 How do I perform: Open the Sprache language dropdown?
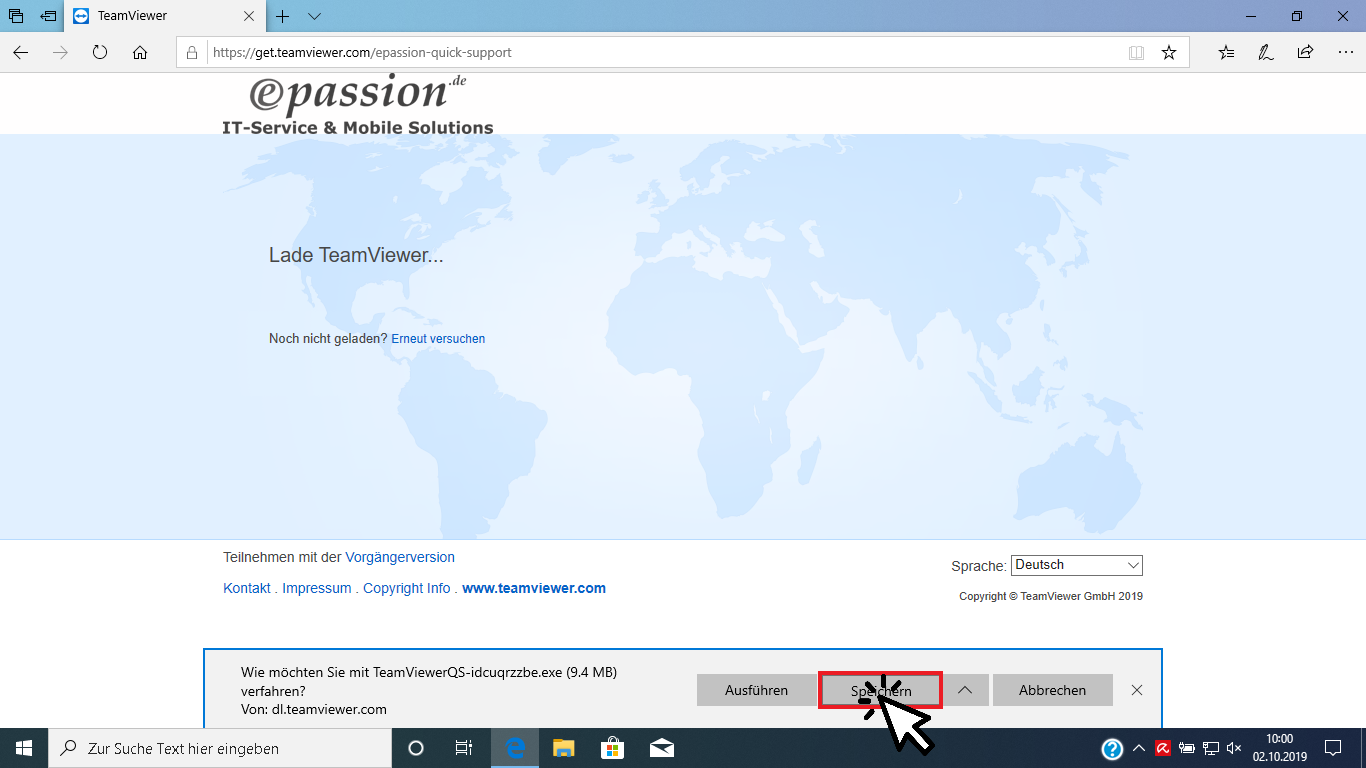1077,565
